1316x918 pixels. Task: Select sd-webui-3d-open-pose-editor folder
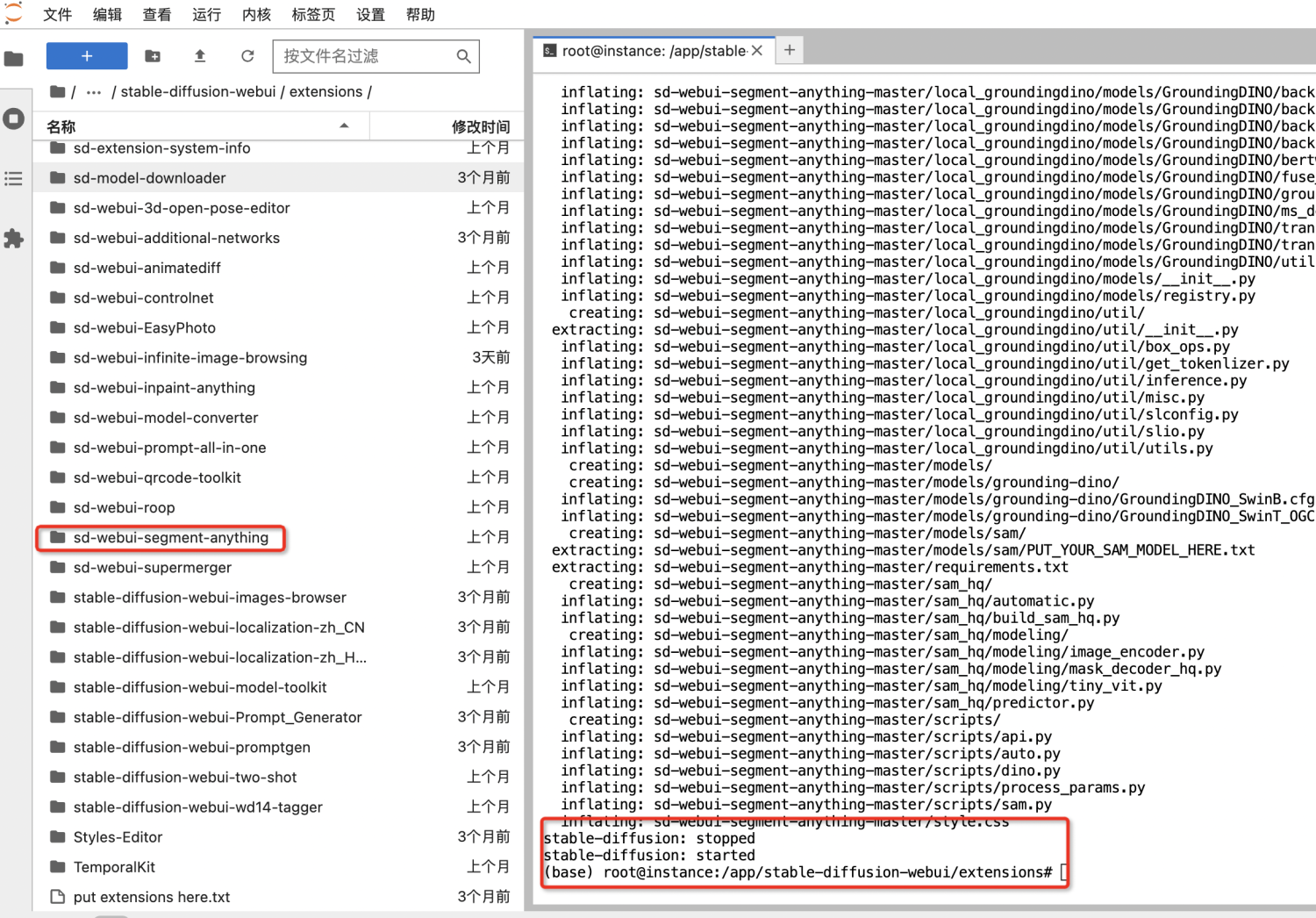280,208
